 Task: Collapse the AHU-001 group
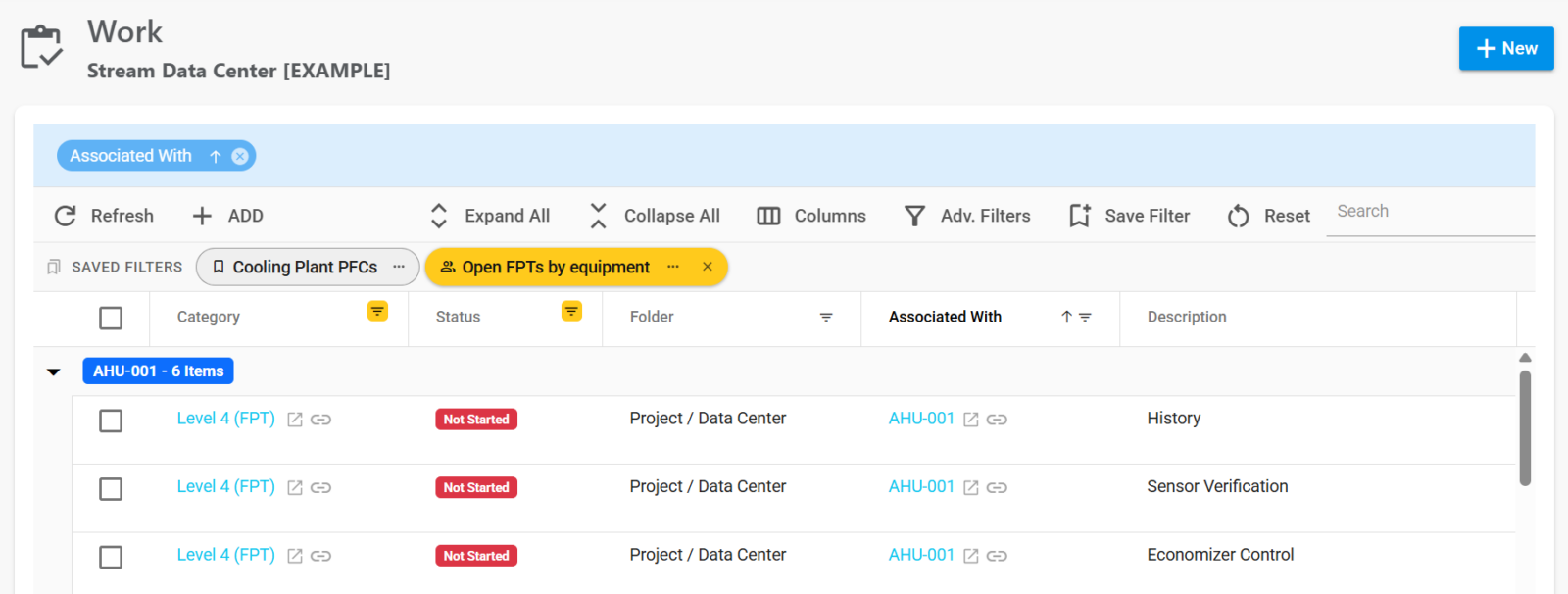(x=54, y=371)
